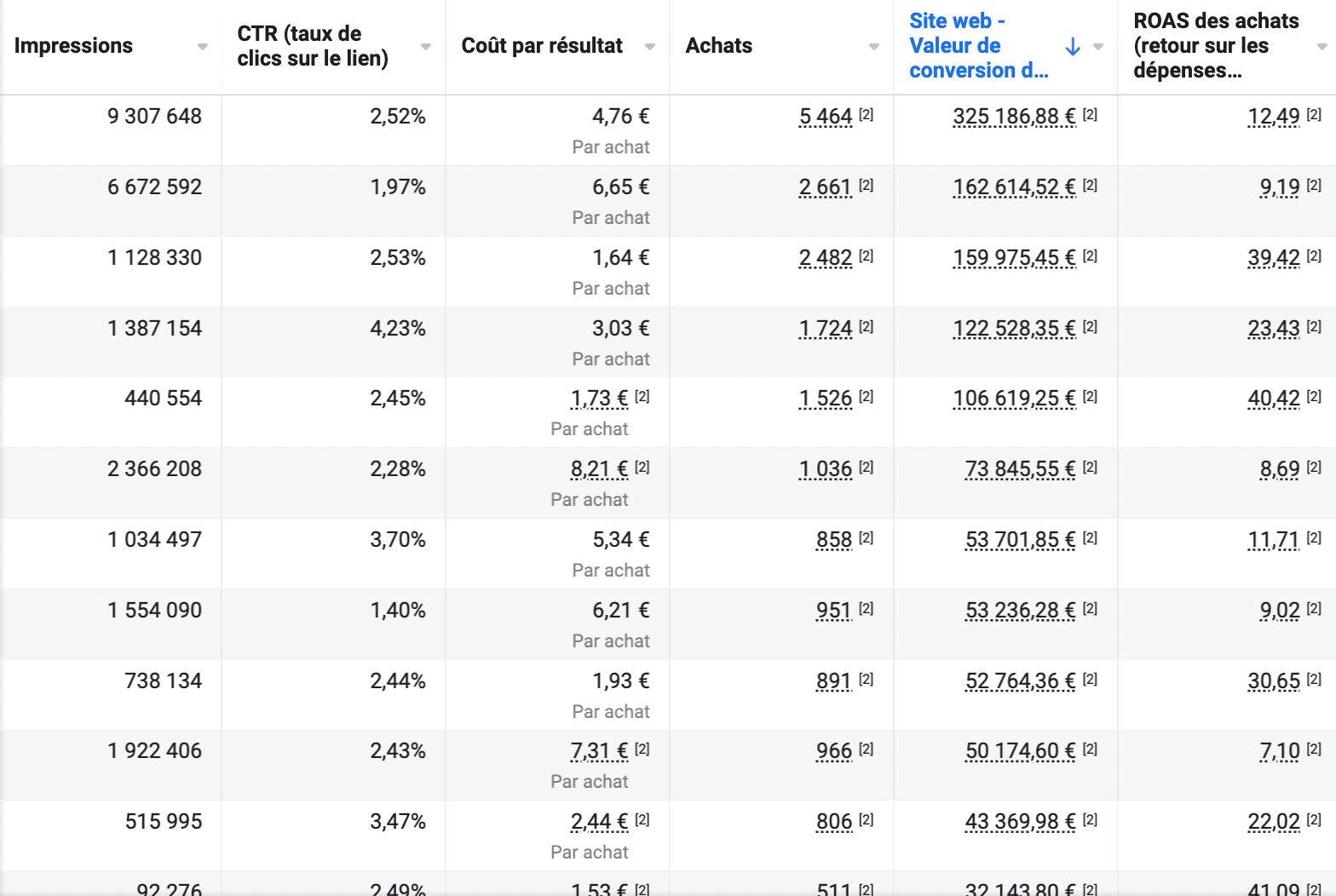Click the blue descending sort arrow icon
1336x896 pixels.
click(x=1073, y=47)
